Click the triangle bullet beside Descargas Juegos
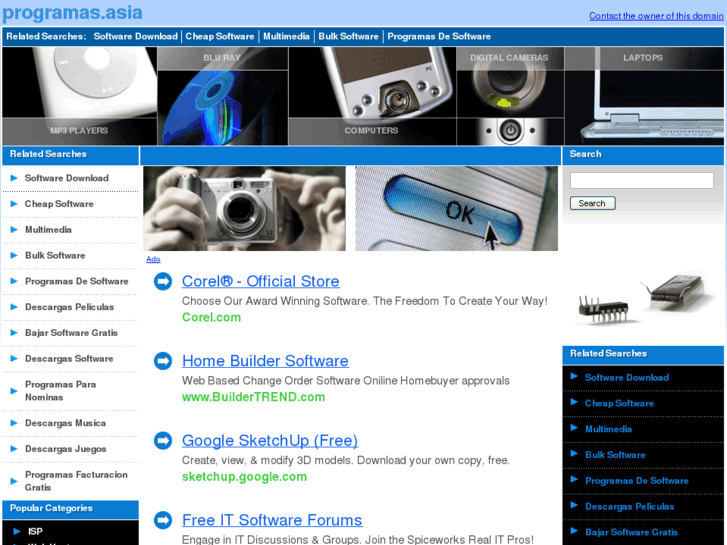Image resolution: width=727 pixels, height=545 pixels. [14, 449]
